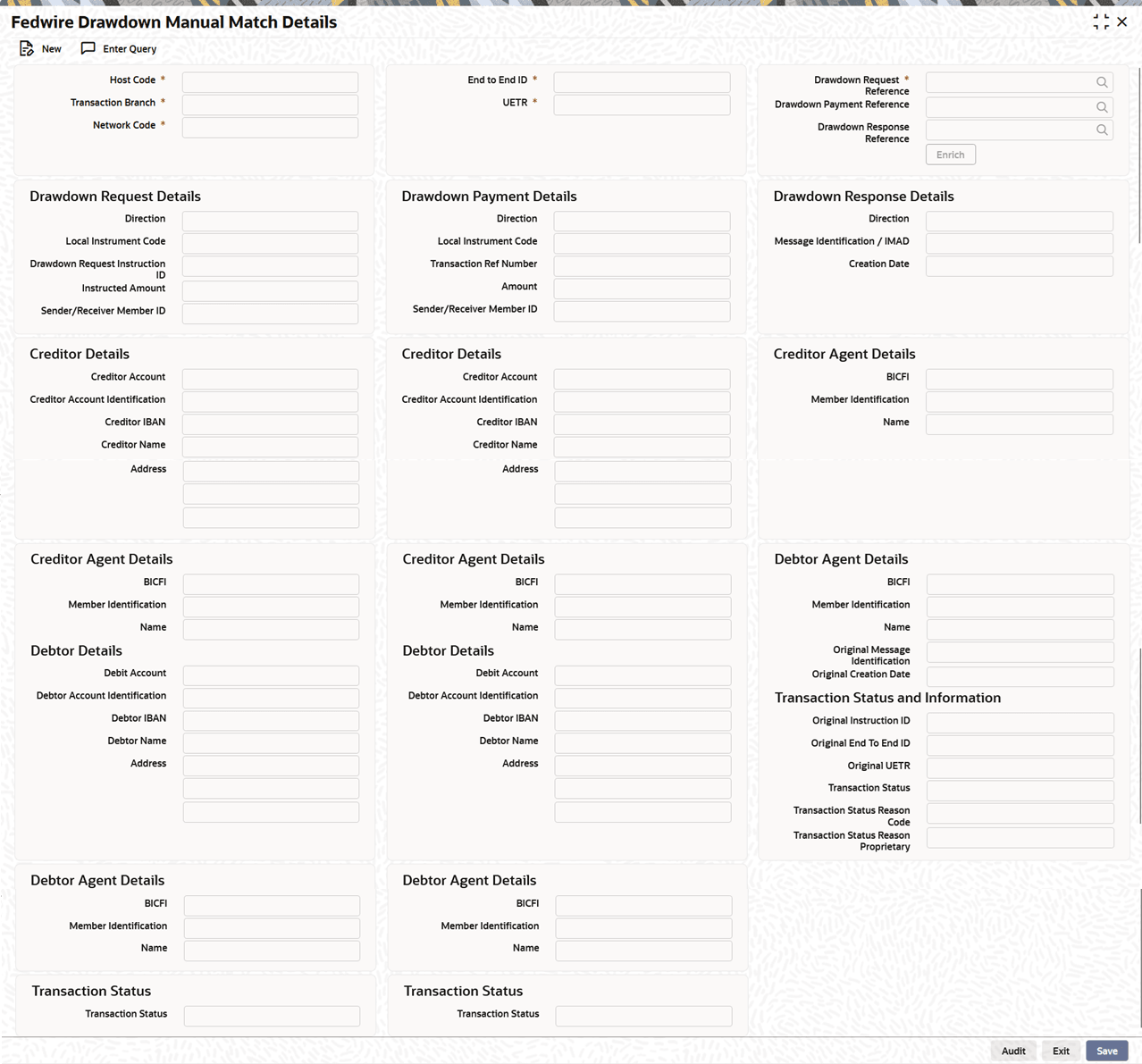
Task: Click Transaction Status Reason Proprietary field
Action: click(1020, 837)
